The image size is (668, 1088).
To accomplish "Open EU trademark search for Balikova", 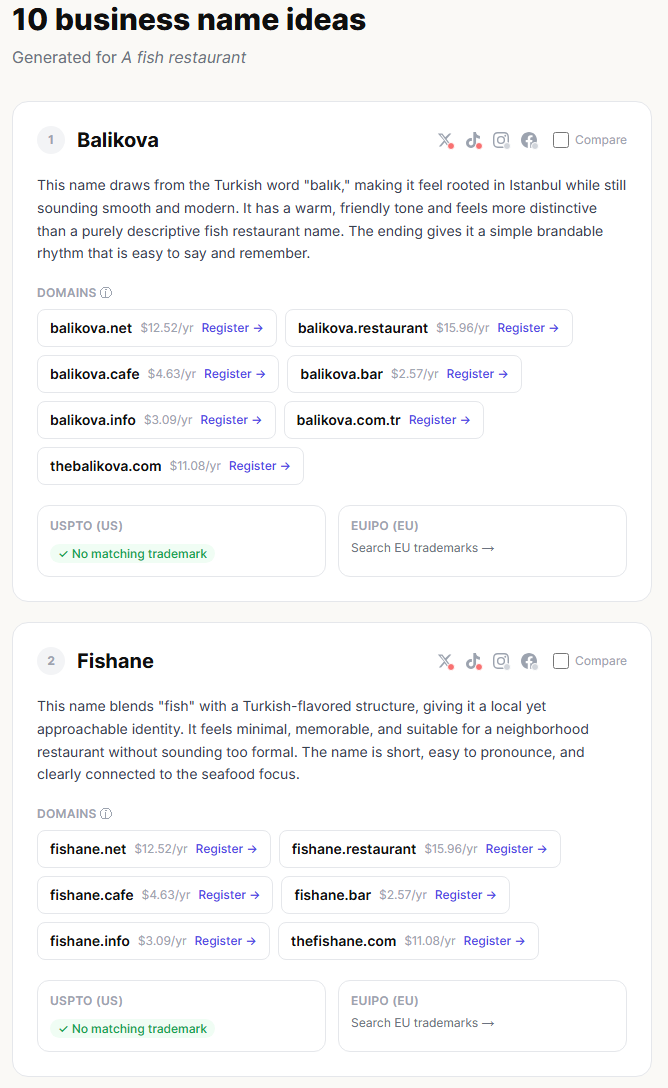I will (424, 547).
